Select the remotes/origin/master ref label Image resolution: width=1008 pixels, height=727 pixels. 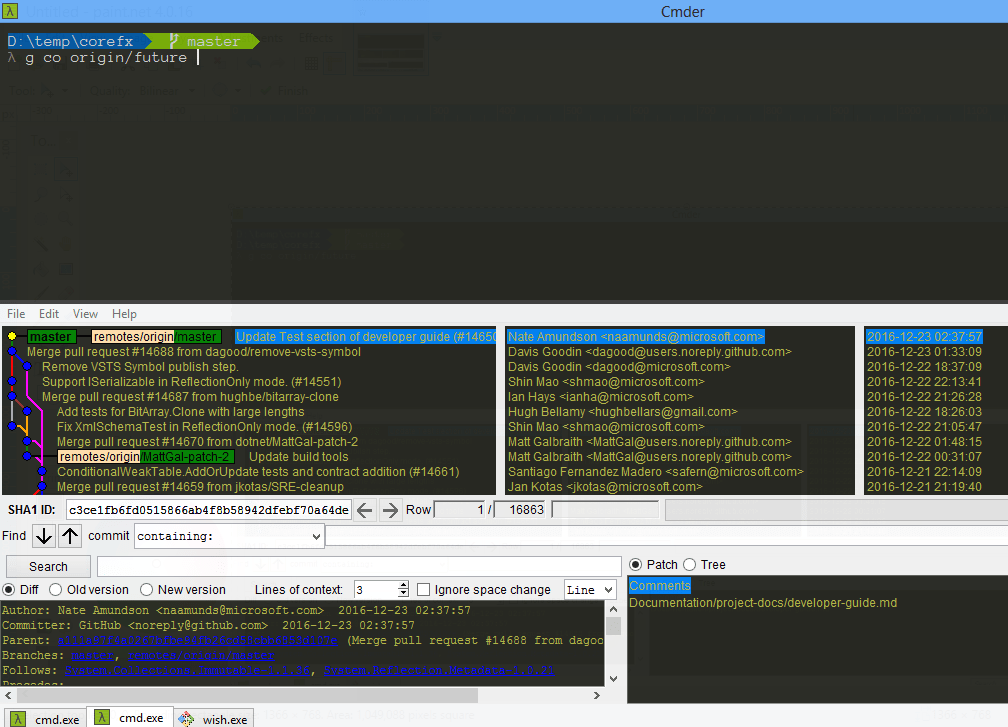[x=156, y=336]
